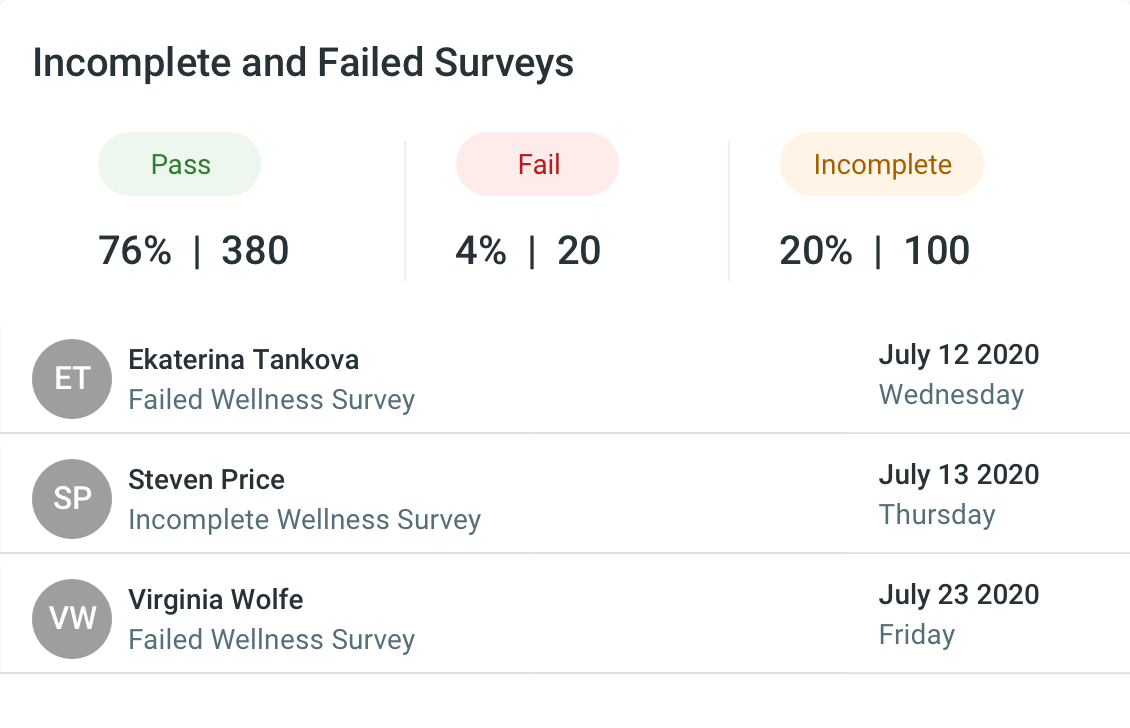Click the 76% | 380 Pass statistic
1130x728 pixels.
[193, 250]
